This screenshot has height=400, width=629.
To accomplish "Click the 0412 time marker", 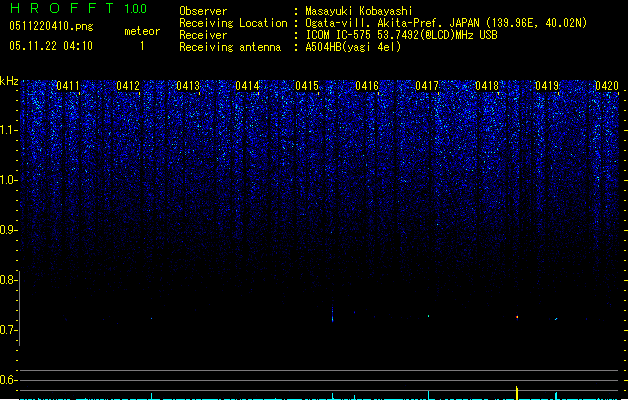I will [128, 86].
